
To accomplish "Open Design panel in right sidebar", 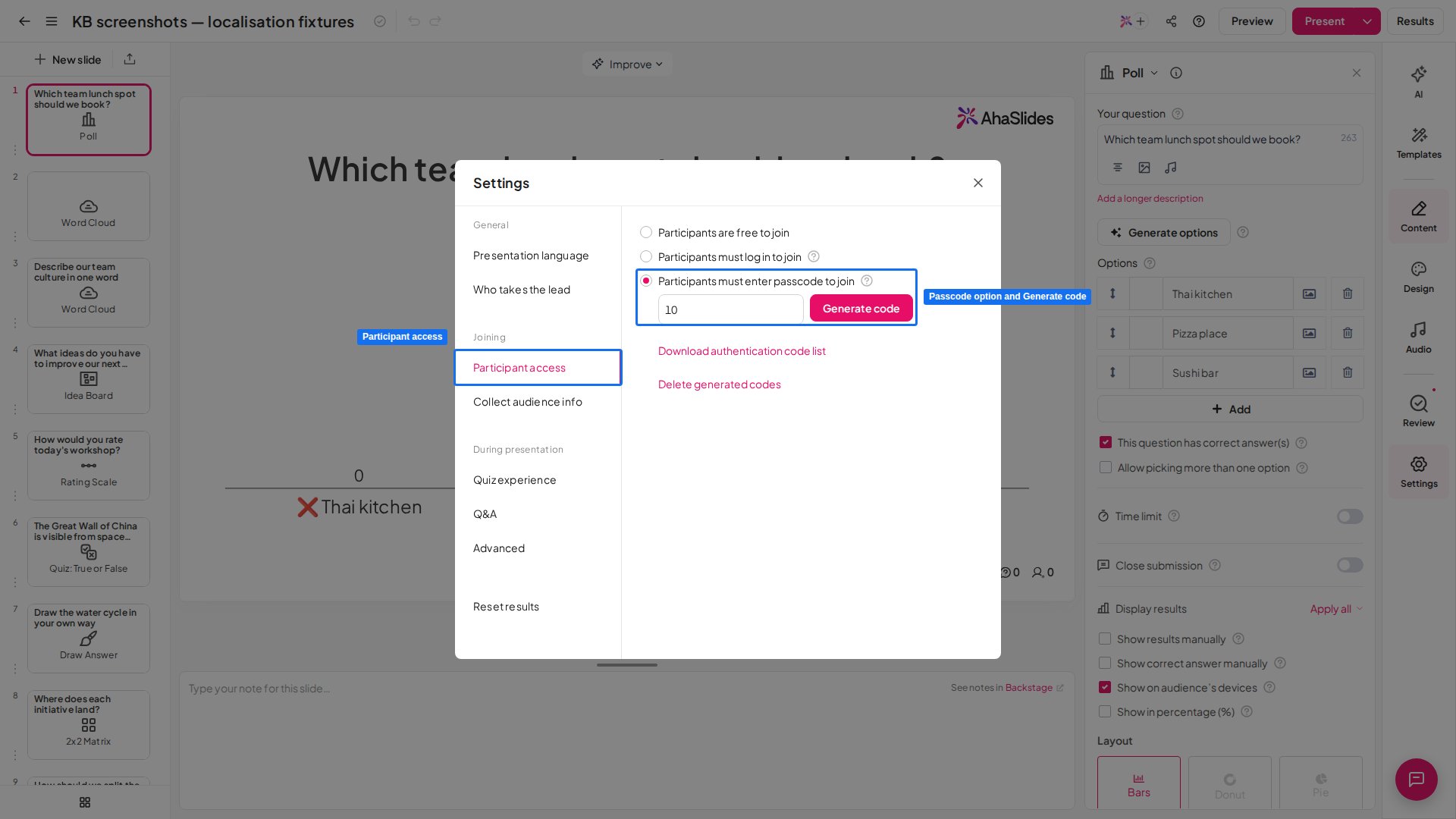I will pyautogui.click(x=1418, y=278).
